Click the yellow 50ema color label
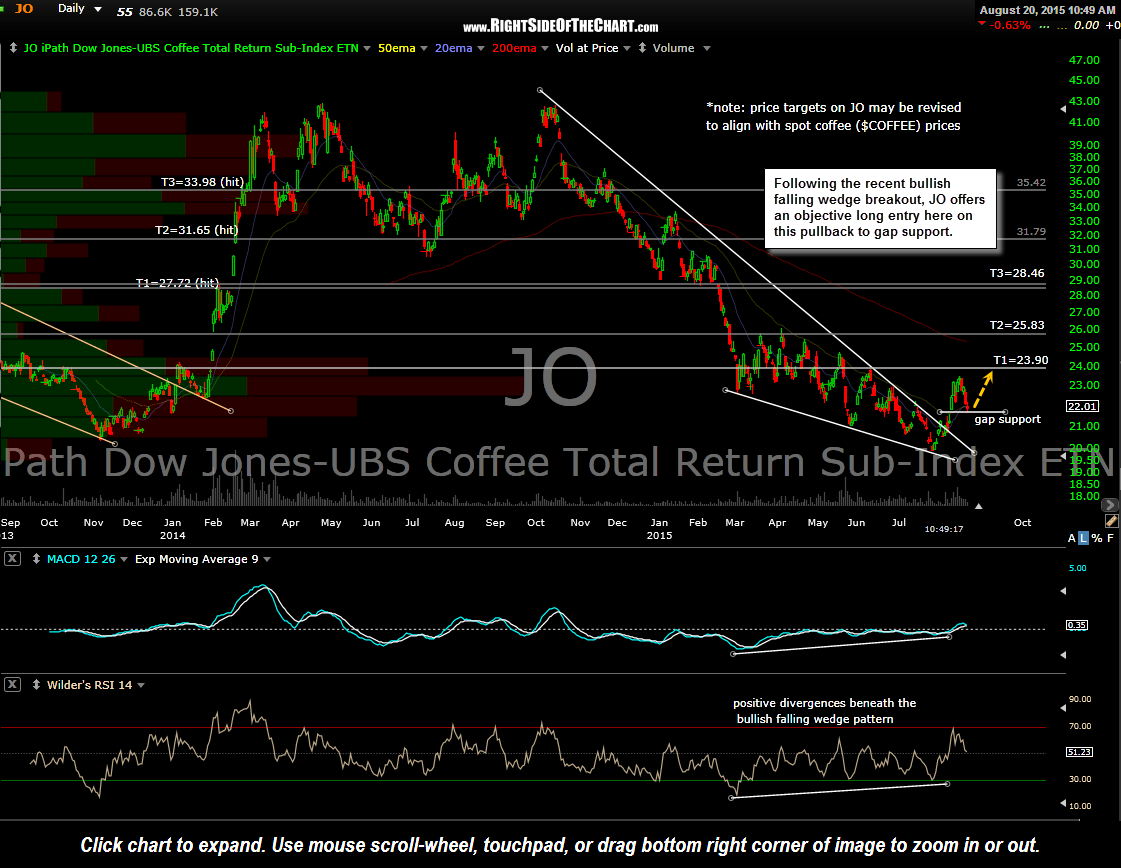 [x=396, y=47]
